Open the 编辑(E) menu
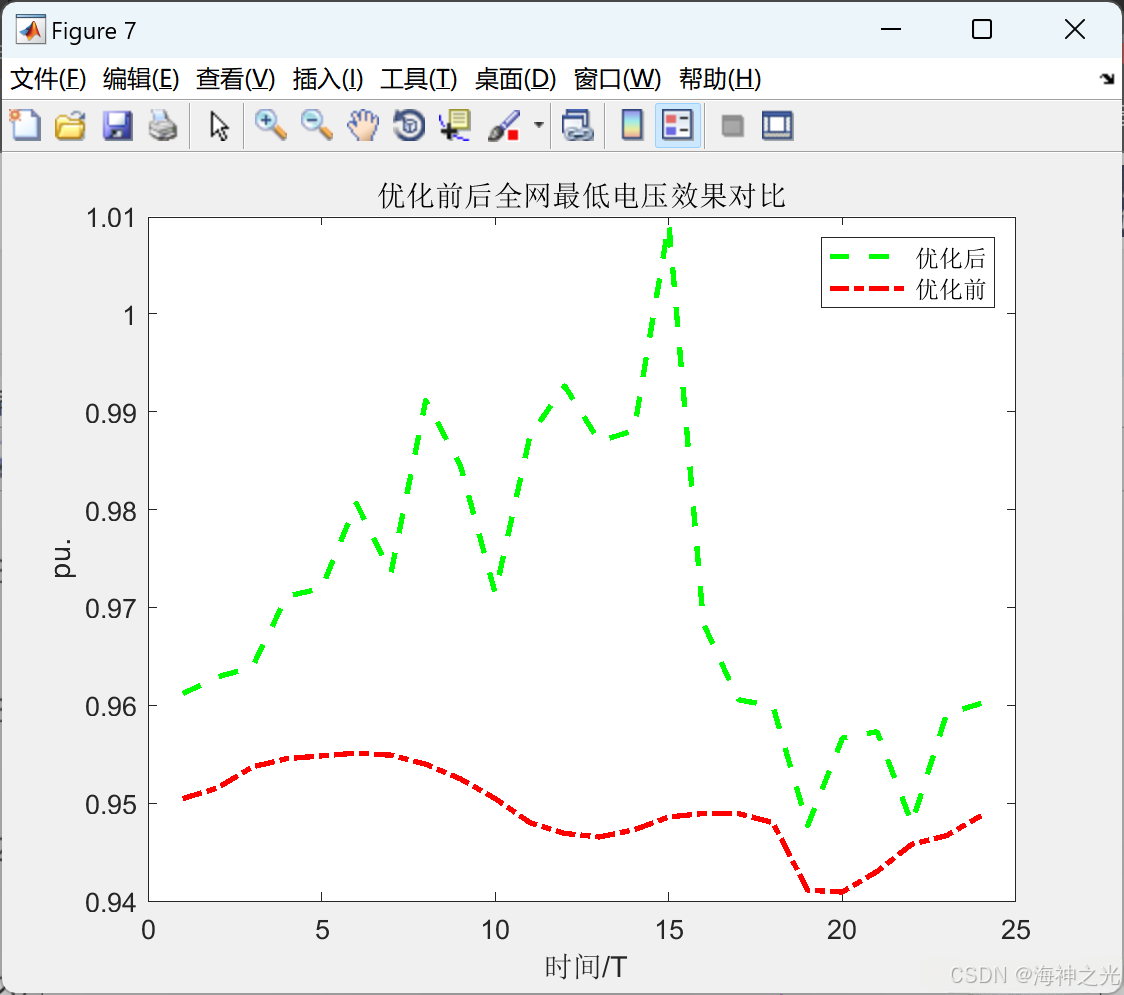The height and width of the screenshot is (995, 1124). [140, 79]
